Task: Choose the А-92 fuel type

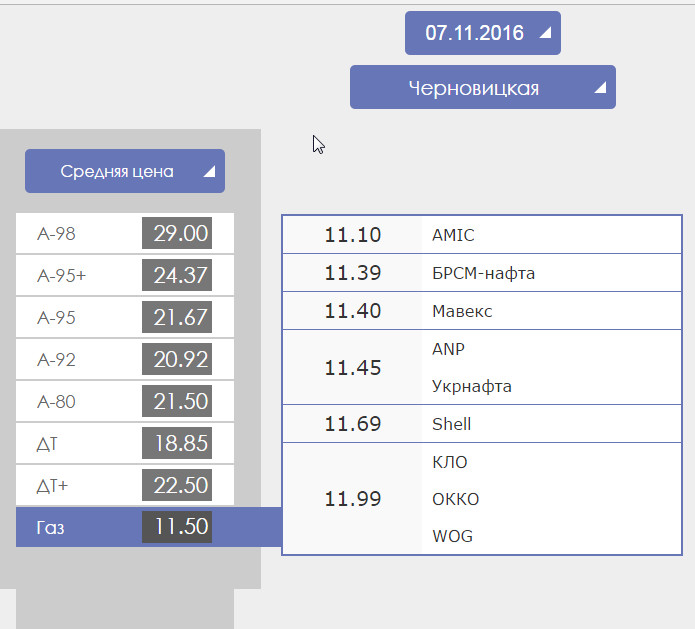Action: pyautogui.click(x=125, y=360)
